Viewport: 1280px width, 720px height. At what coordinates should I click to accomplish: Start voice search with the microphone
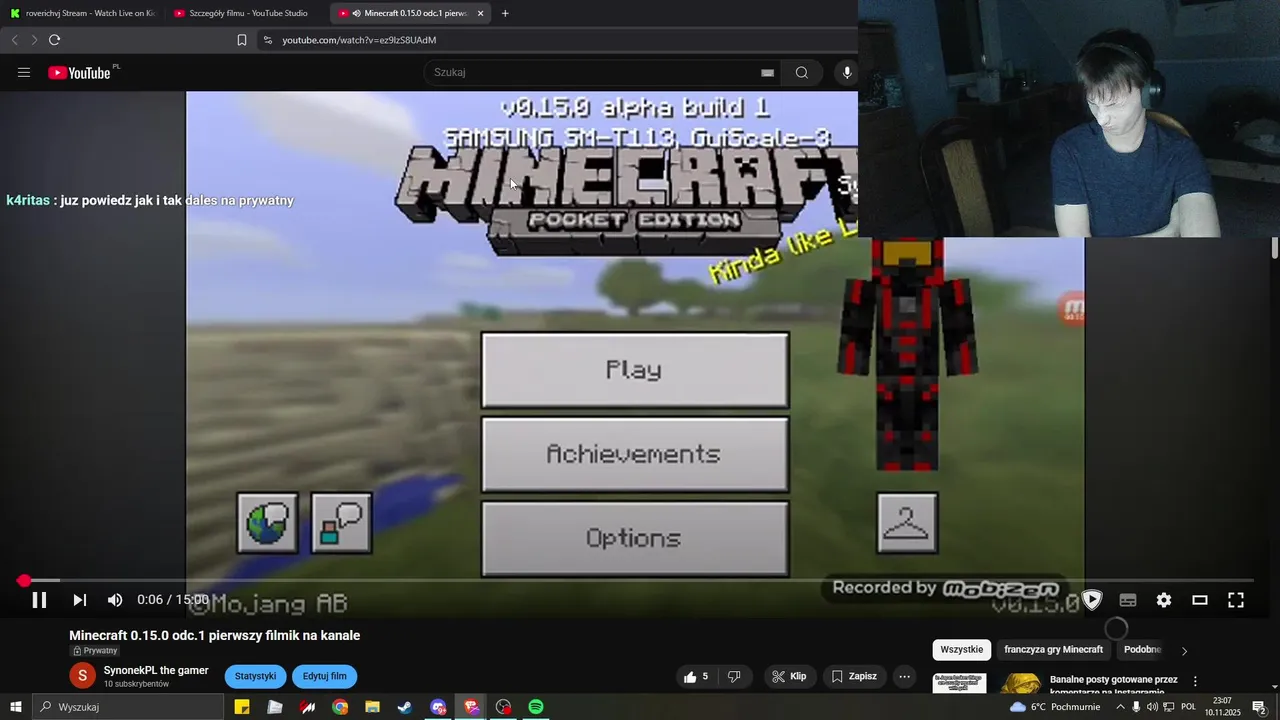(847, 72)
